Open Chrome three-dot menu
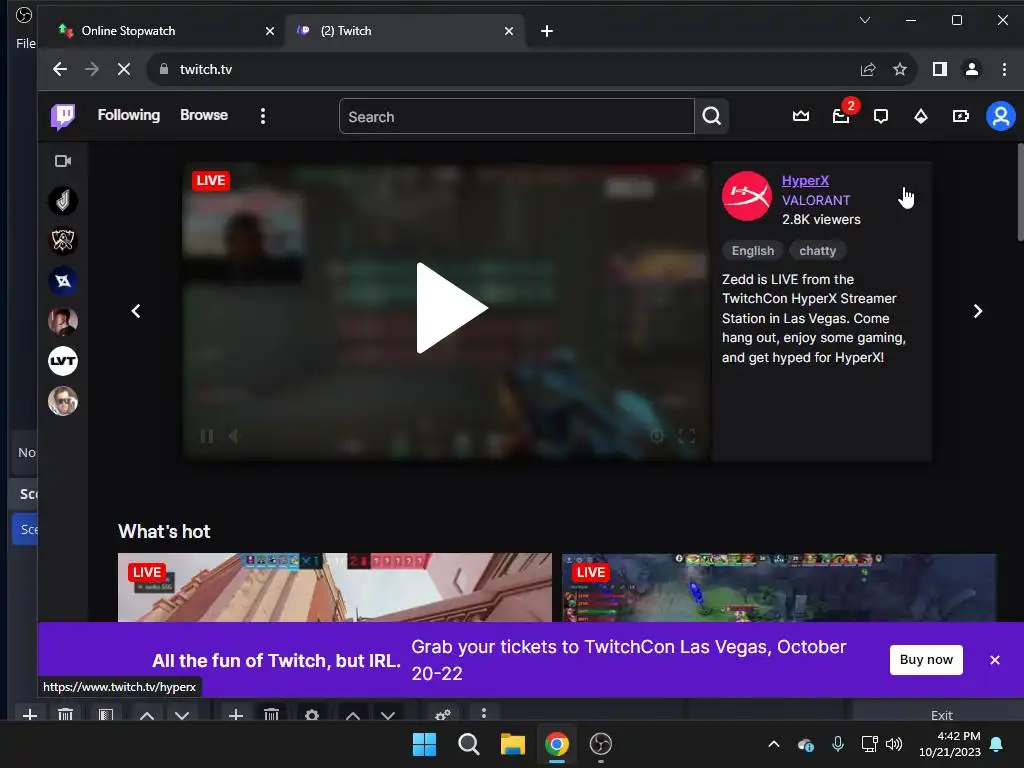 1004,69
